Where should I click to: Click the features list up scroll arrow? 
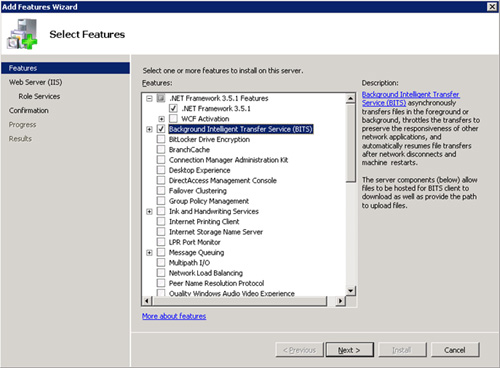(350, 99)
